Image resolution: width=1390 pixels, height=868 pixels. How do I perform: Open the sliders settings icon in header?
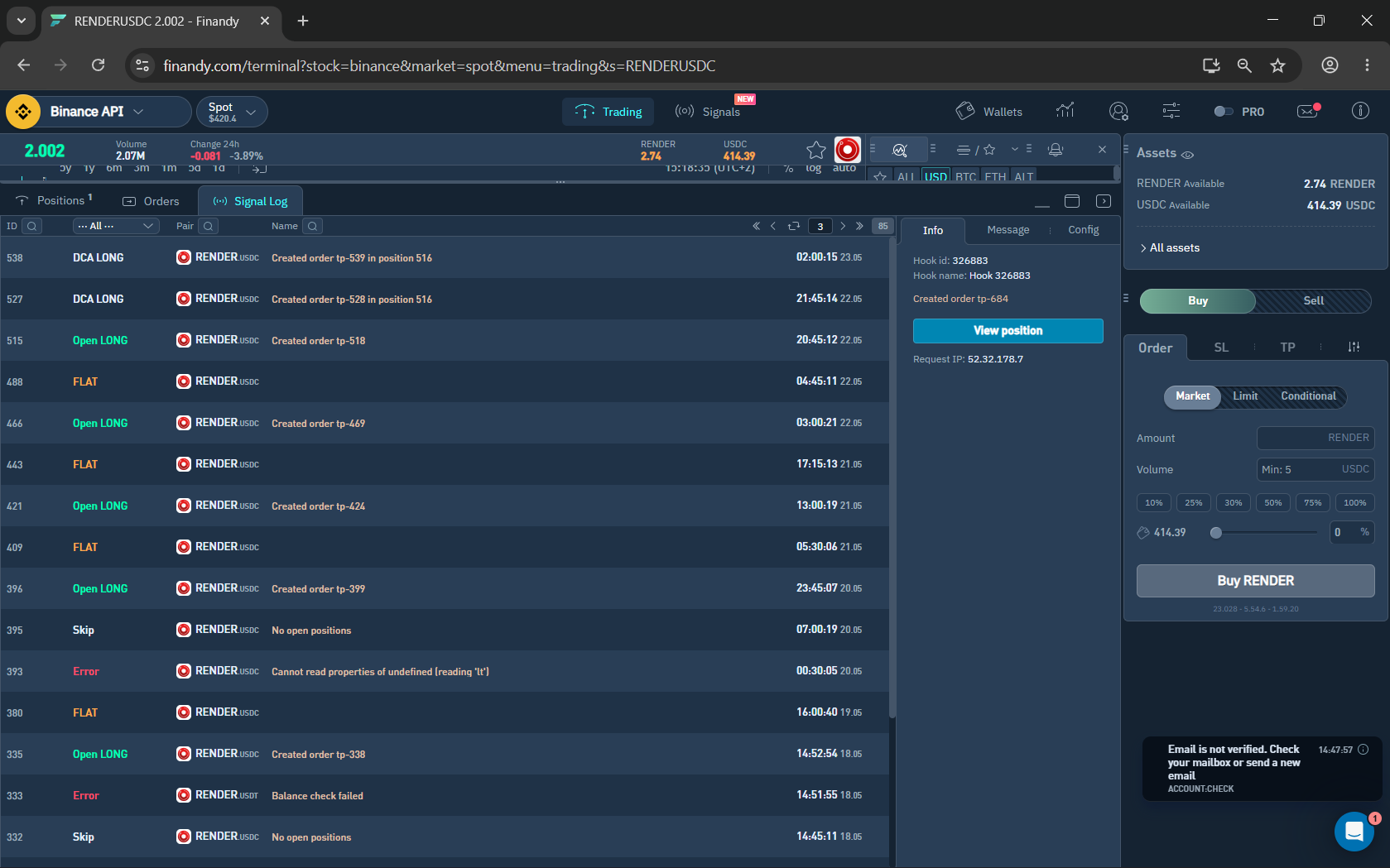(1171, 111)
